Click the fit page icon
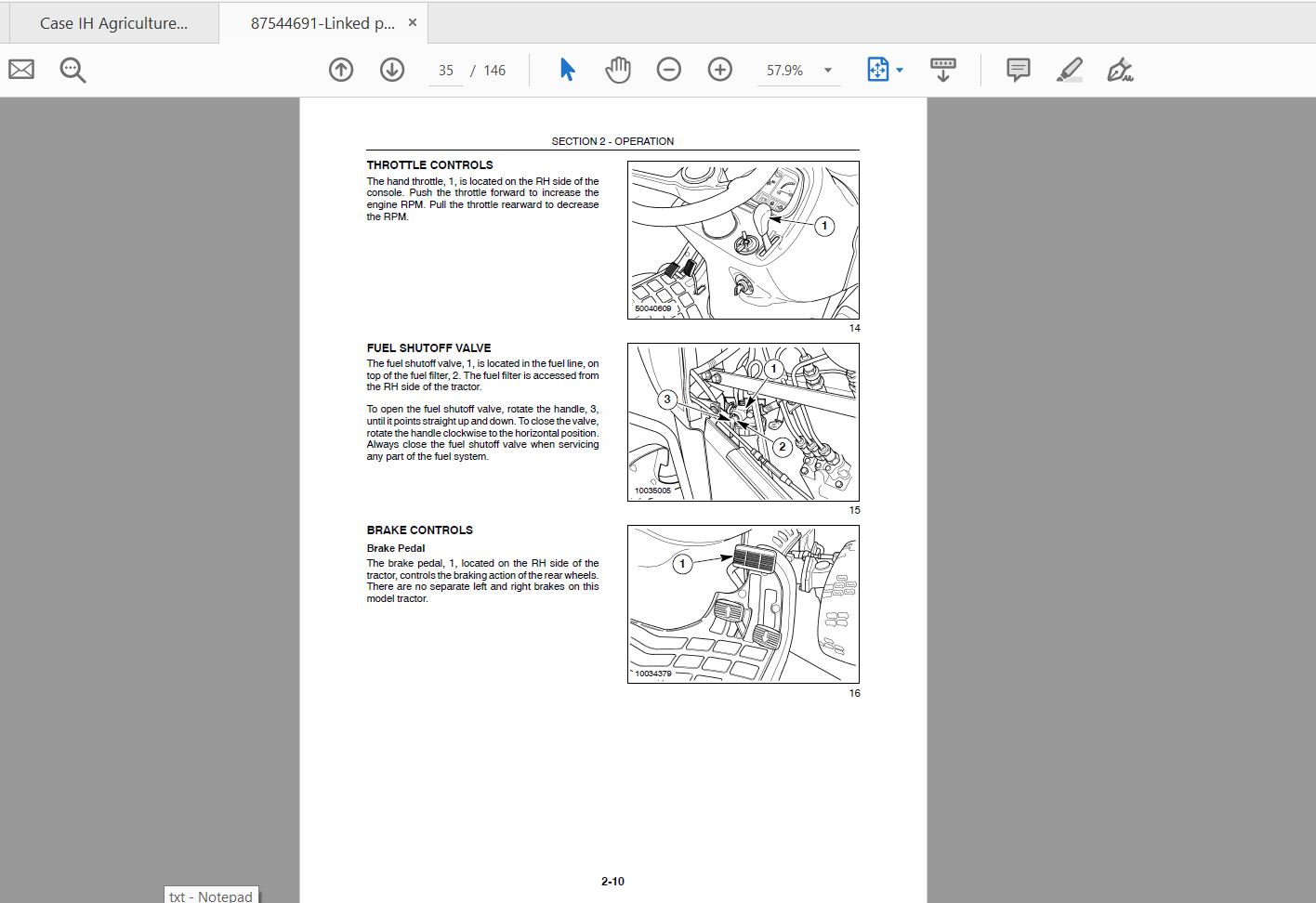Screen dimensions: 1316x903 (x=877, y=70)
